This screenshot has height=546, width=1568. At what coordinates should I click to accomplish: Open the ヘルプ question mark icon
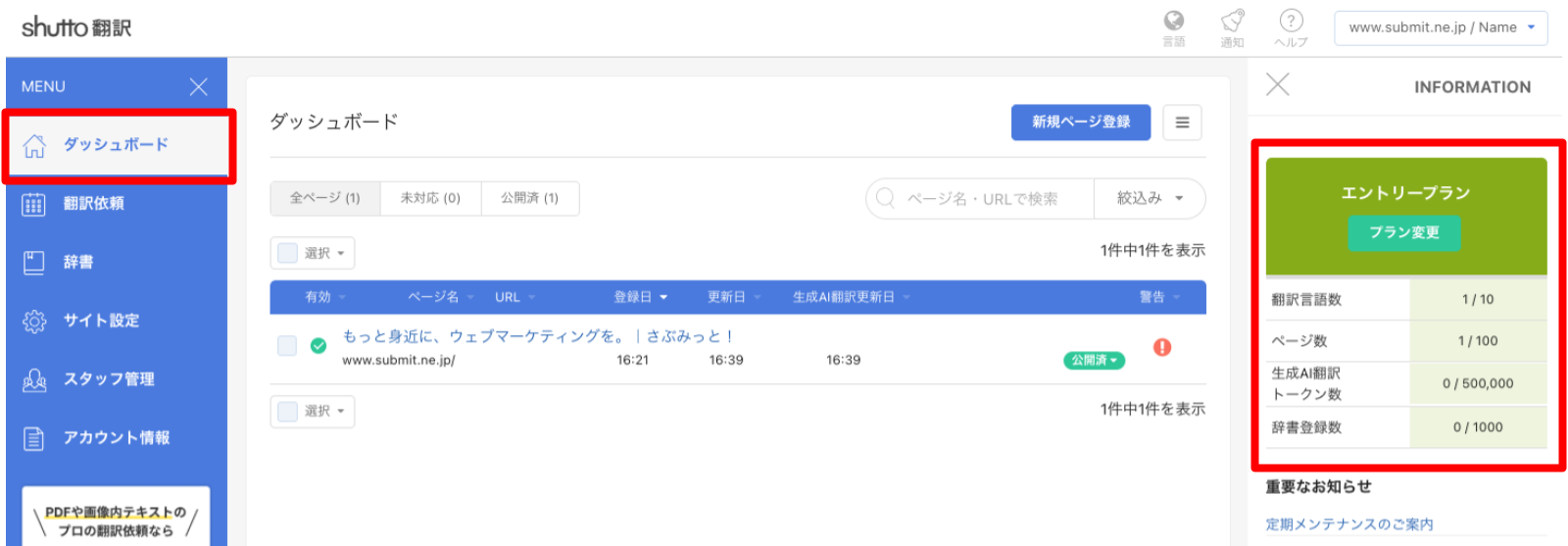(1291, 22)
